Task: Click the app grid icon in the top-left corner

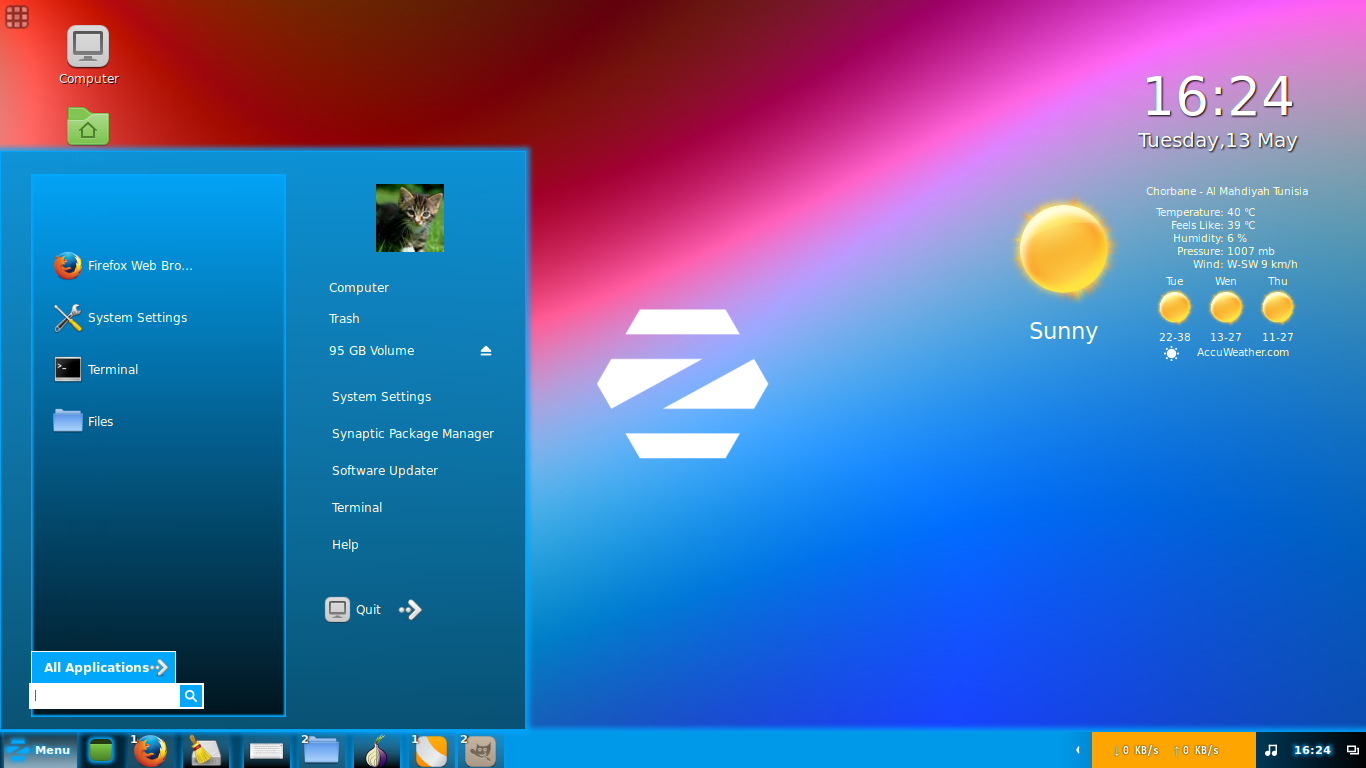Action: tap(17, 16)
